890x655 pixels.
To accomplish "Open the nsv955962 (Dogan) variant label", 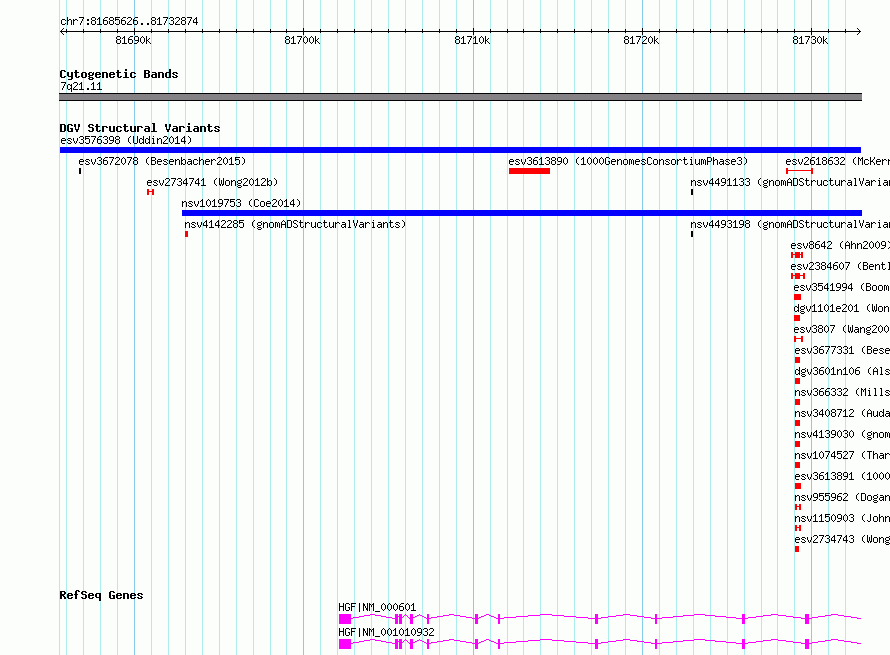I will click(842, 497).
